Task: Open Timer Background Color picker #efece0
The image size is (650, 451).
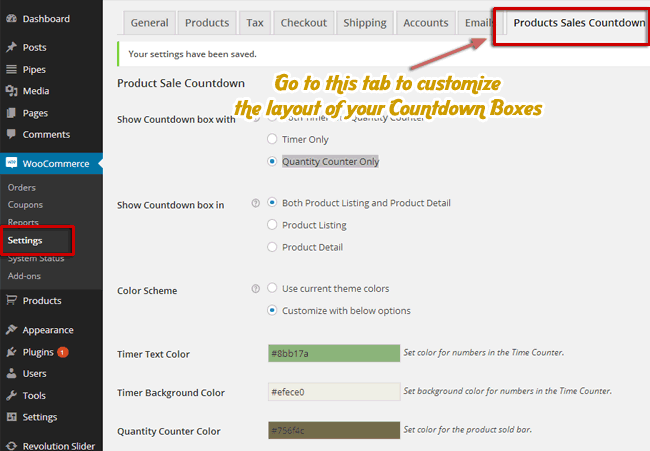Action: (334, 392)
